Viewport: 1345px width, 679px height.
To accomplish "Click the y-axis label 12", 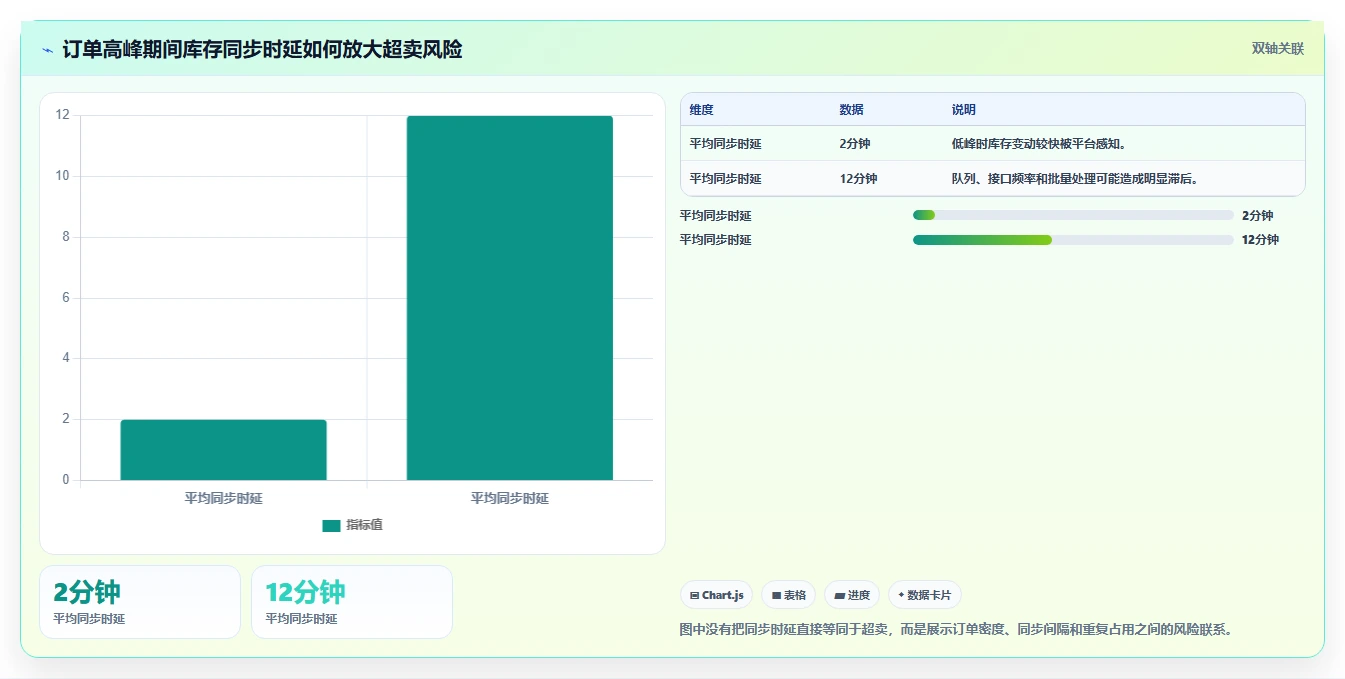I will coord(63,115).
